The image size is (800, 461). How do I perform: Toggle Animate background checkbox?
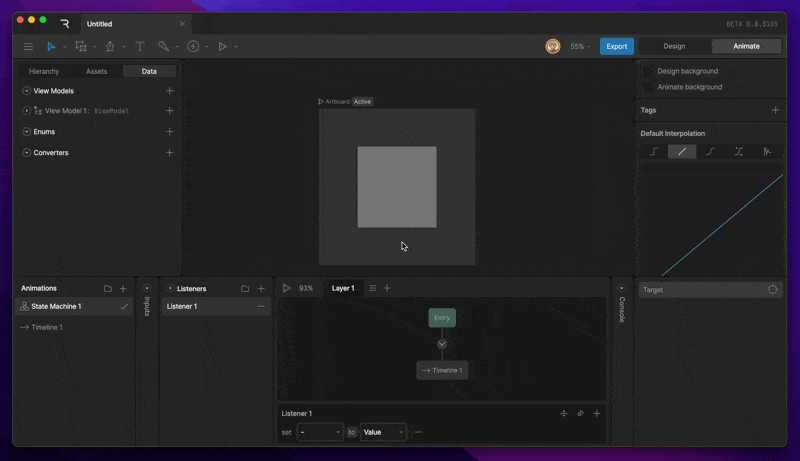pos(648,87)
